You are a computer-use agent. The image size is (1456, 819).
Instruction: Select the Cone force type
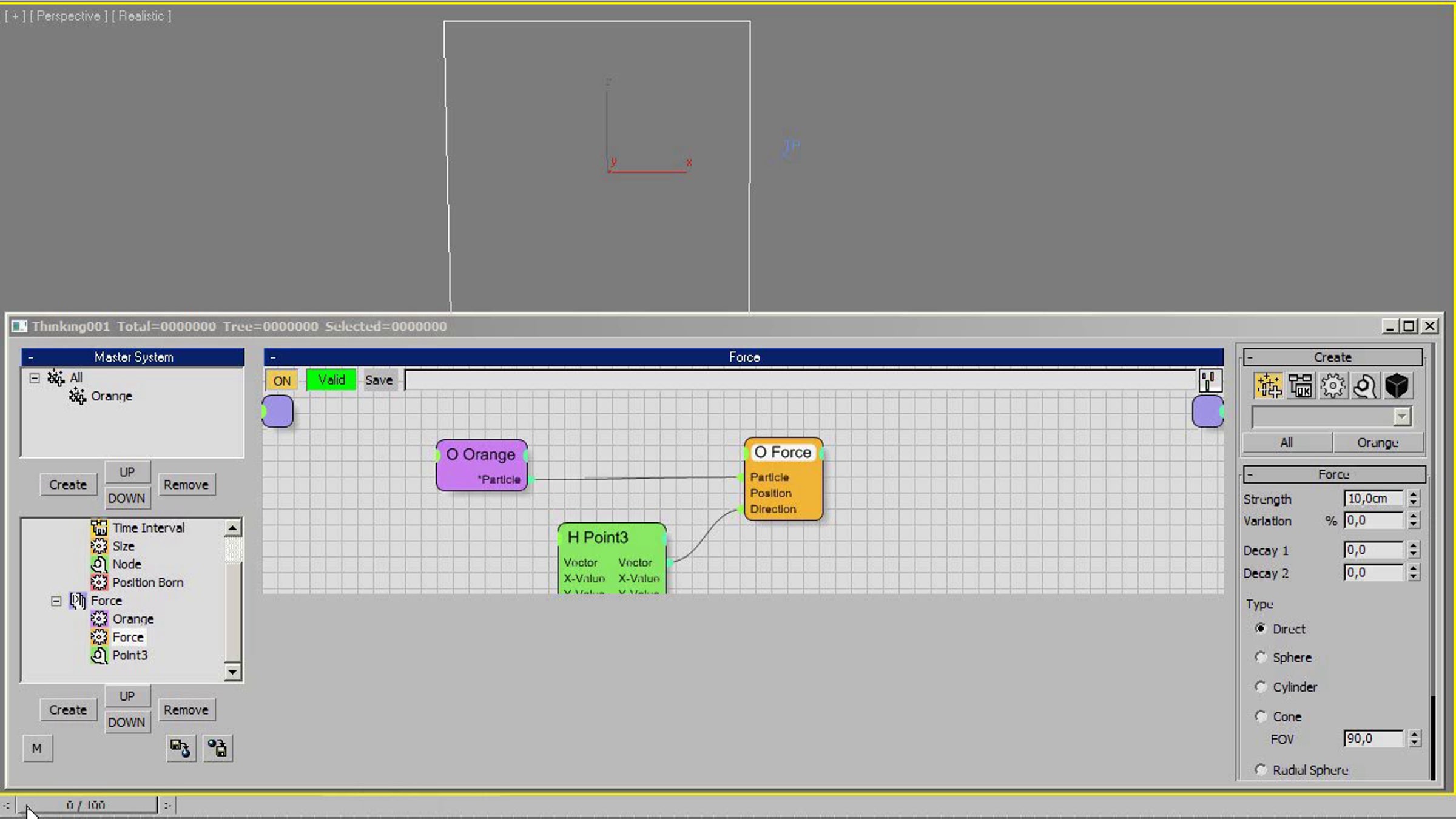coord(1261,716)
